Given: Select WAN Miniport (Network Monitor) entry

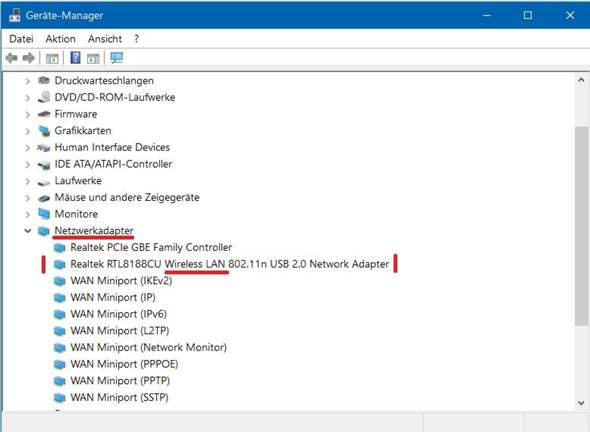Looking at the screenshot, I should [x=149, y=347].
